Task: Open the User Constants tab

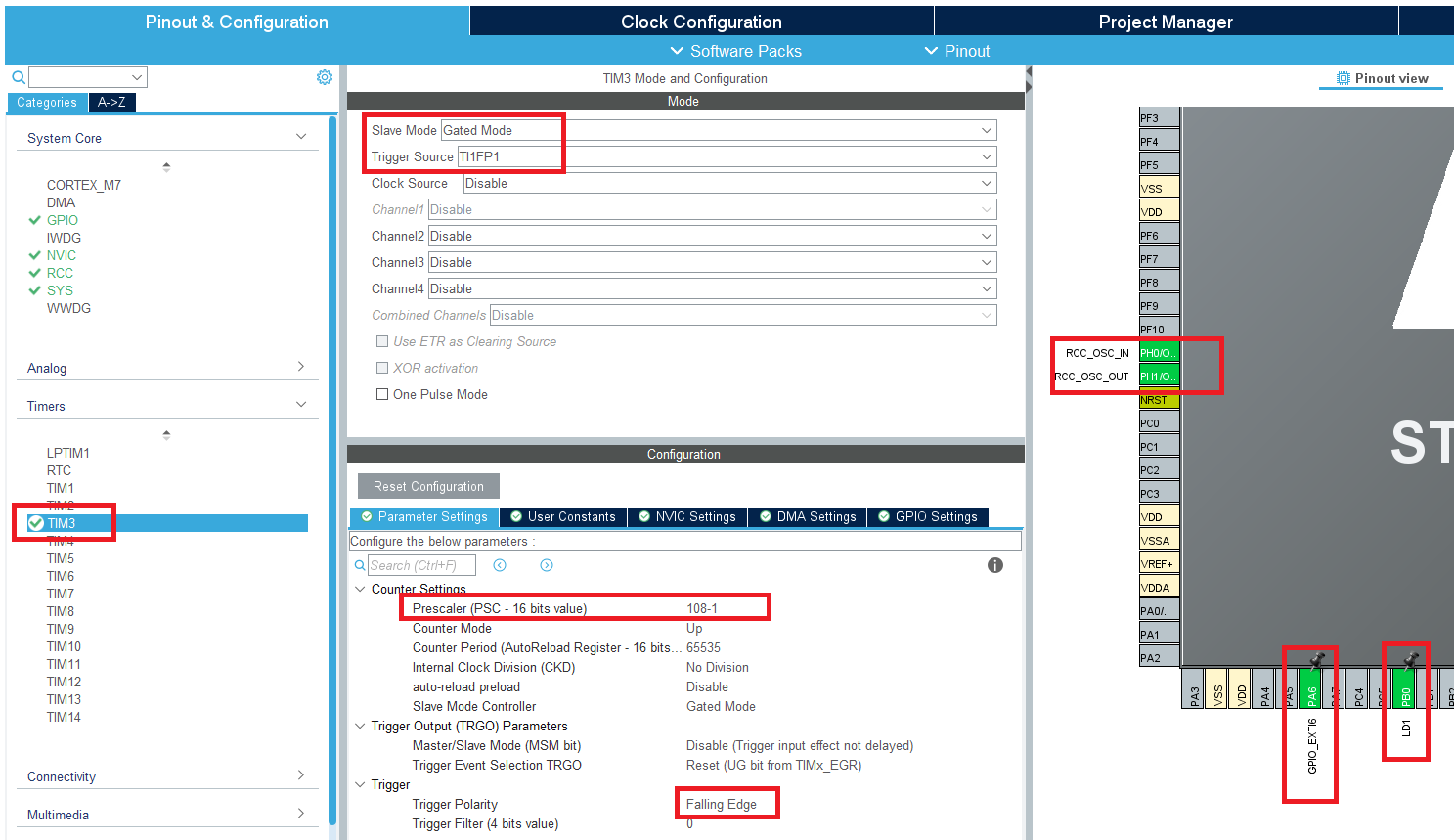Action: [x=563, y=517]
